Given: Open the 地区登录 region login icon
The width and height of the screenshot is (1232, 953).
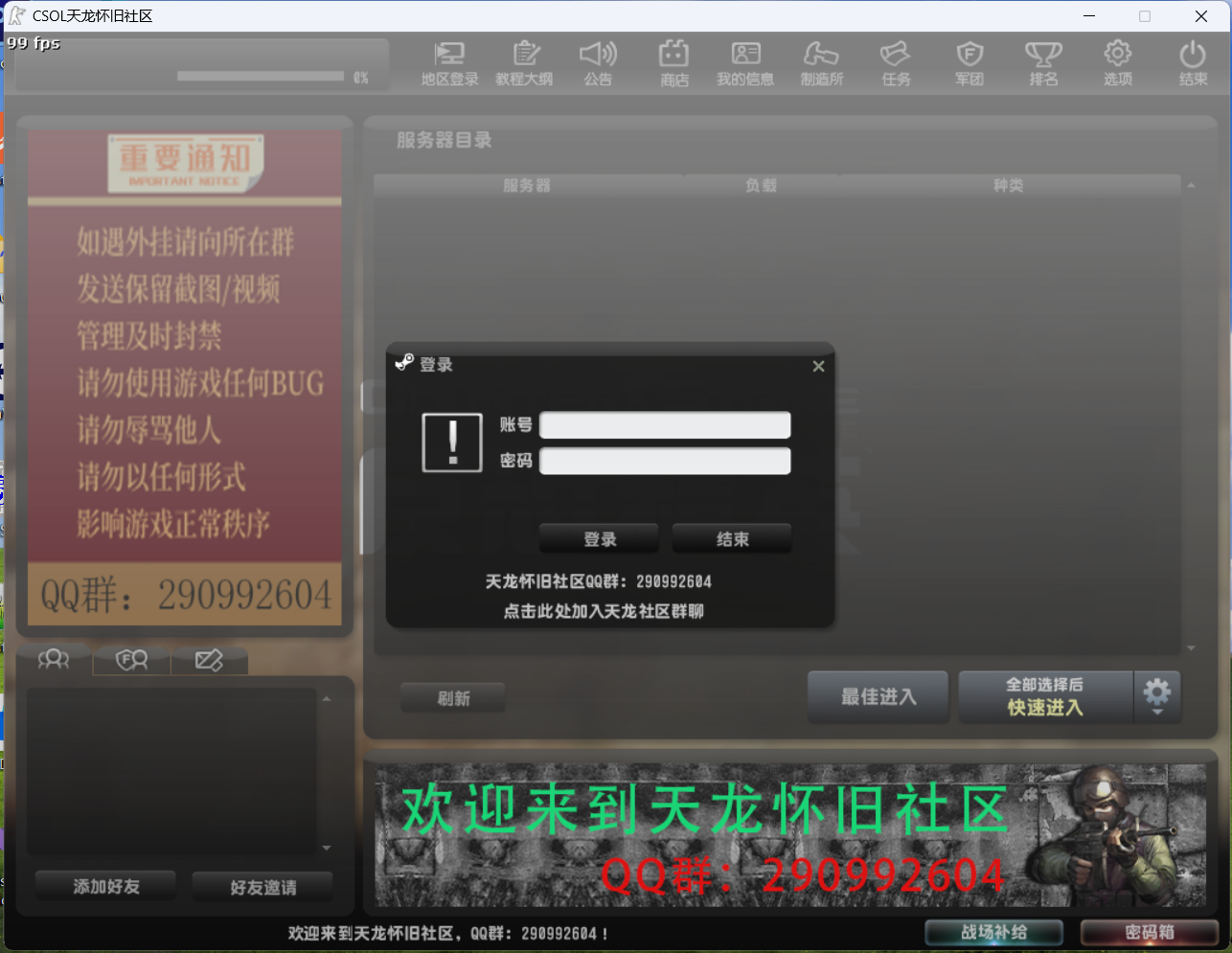Looking at the screenshot, I should tap(449, 63).
